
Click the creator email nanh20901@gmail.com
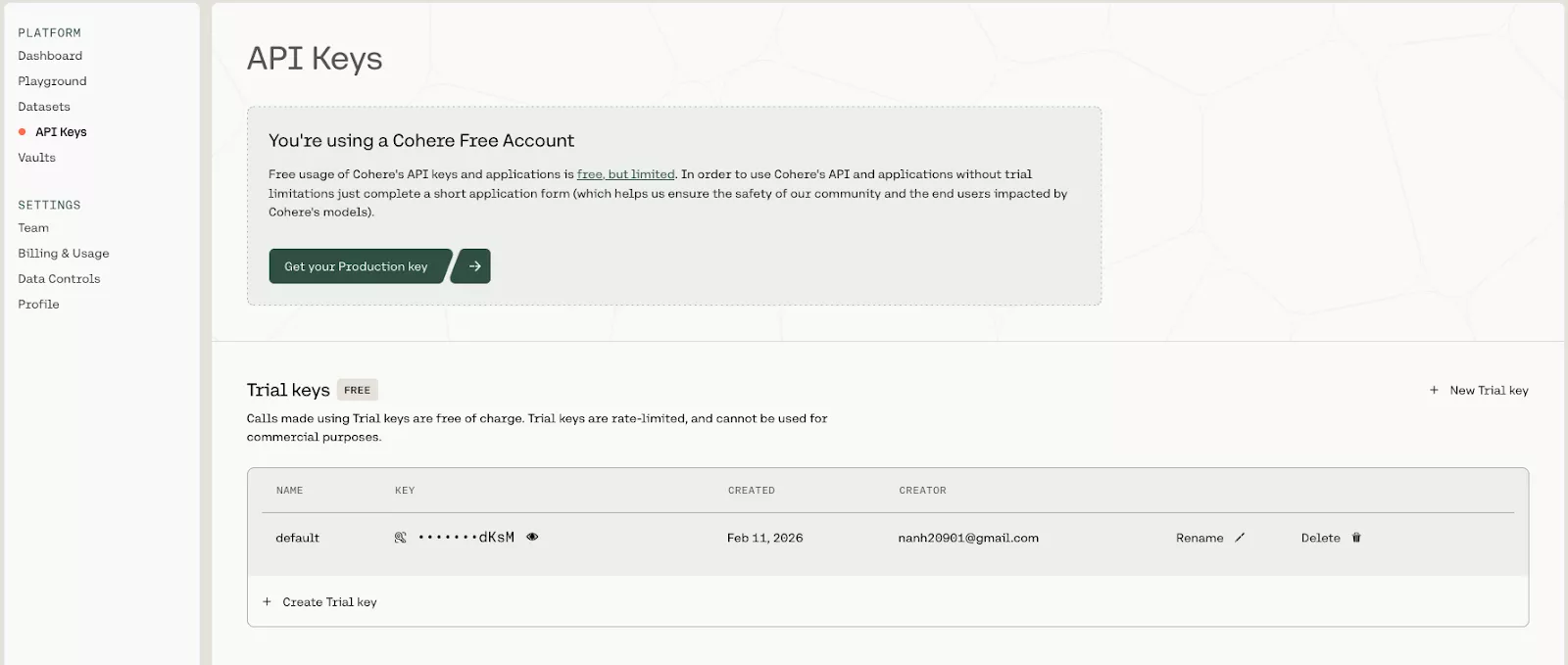click(968, 538)
